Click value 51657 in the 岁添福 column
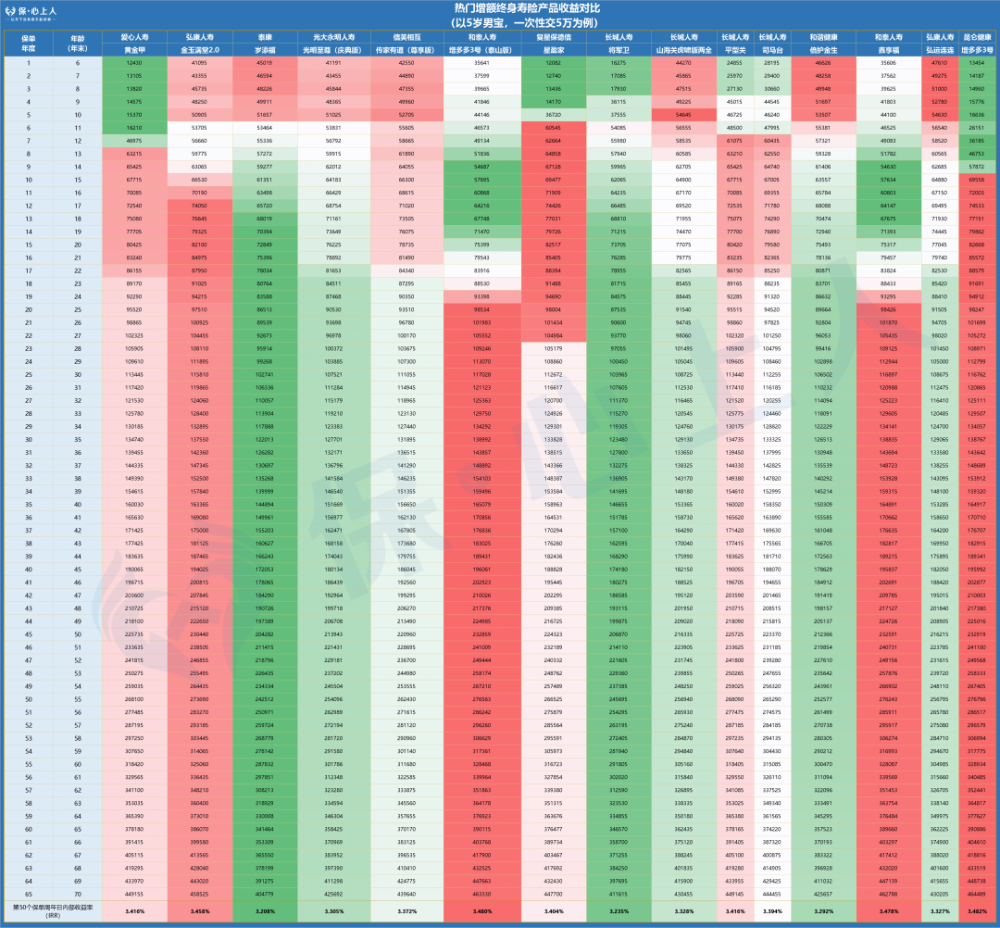The height and width of the screenshot is (928, 1000). pos(264,115)
